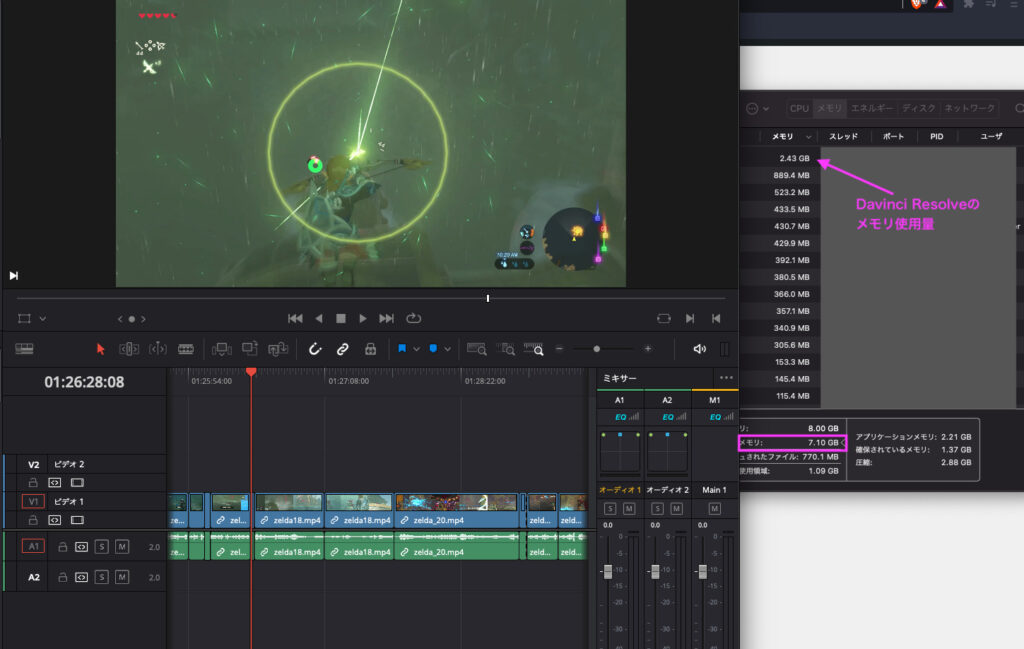1024x649 pixels.
Task: Solo the A1 audio track in the timeline
Action: (x=101, y=546)
